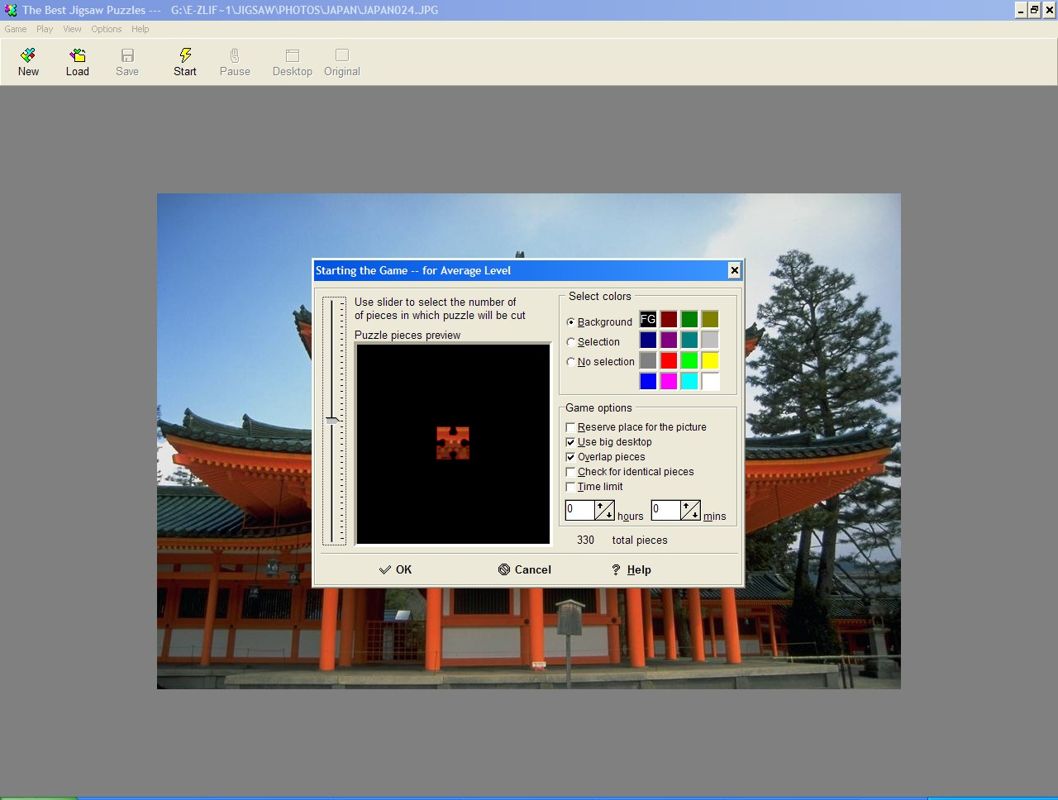This screenshot has height=800, width=1058.
Task: Select the Selection color radio button
Action: point(571,342)
